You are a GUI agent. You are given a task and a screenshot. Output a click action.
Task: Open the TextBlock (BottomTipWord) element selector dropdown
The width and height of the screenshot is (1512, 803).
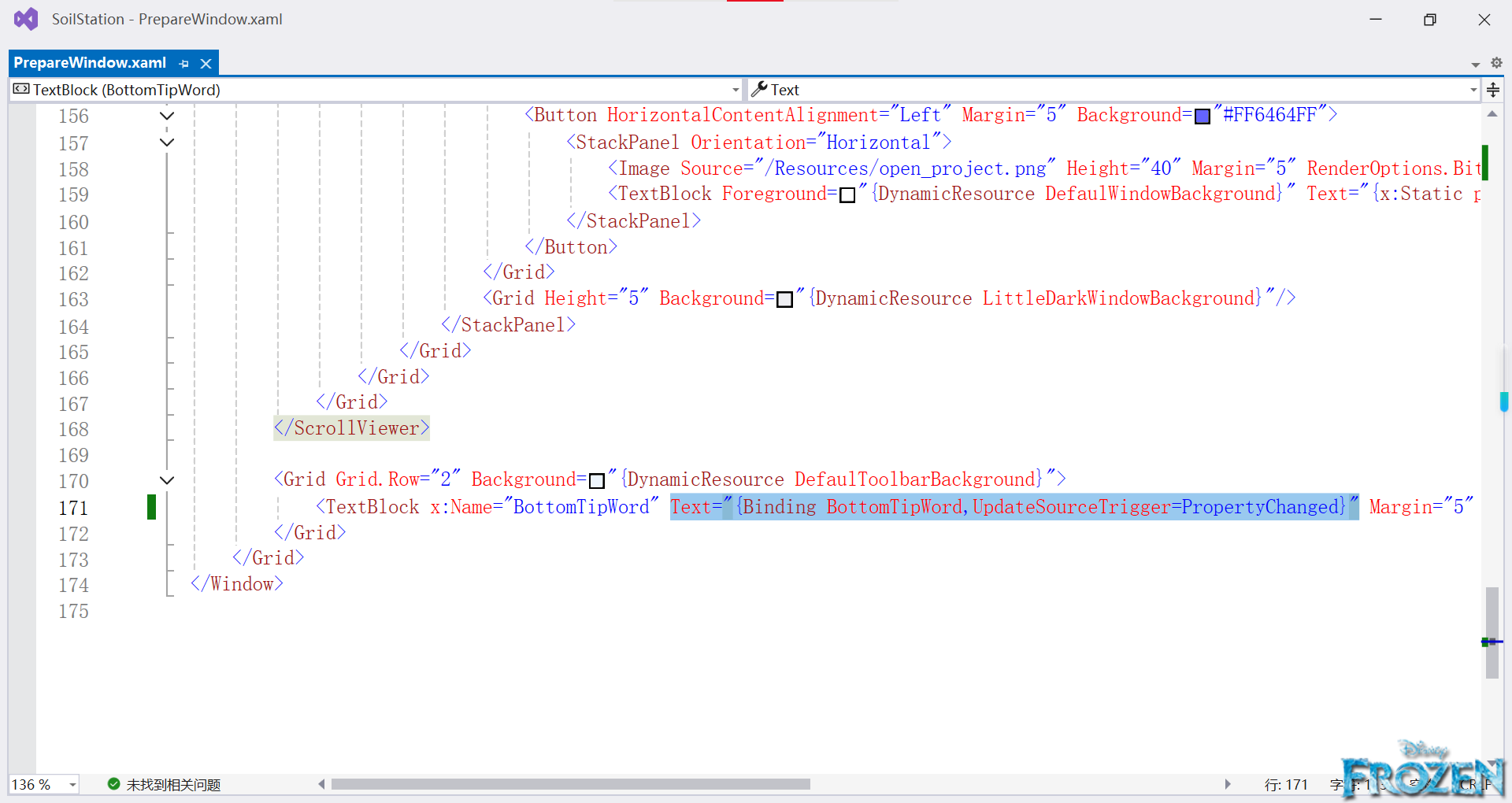[x=734, y=89]
